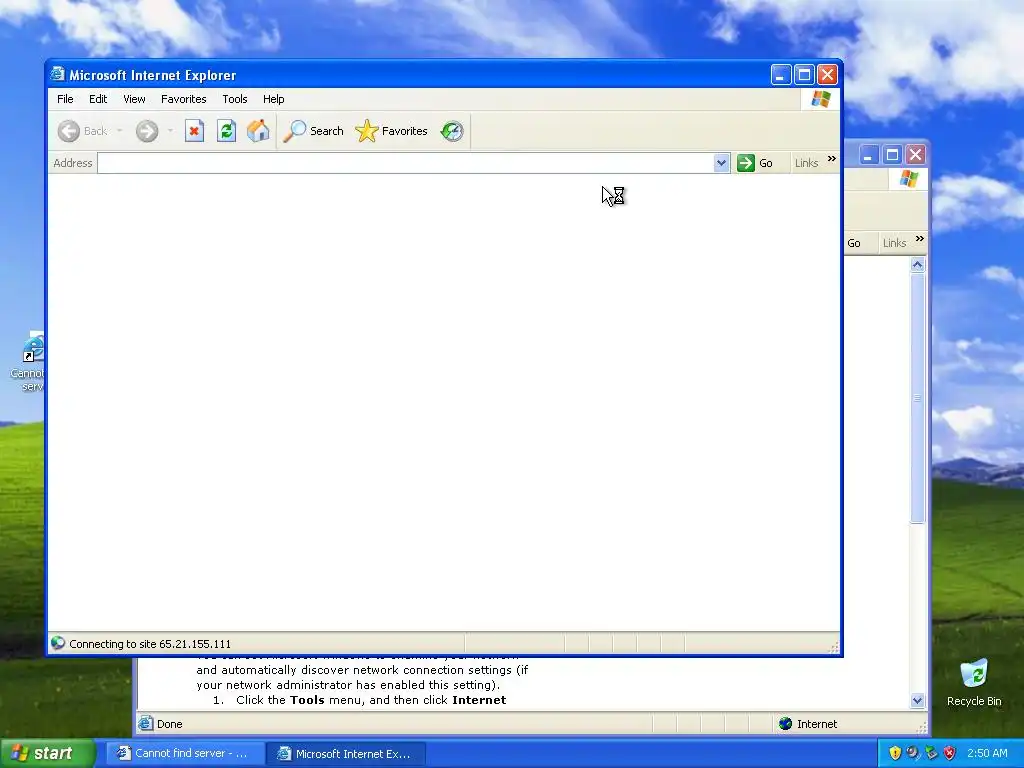The height and width of the screenshot is (768, 1024).
Task: Refresh the page with green arrows icon
Action: [x=226, y=131]
